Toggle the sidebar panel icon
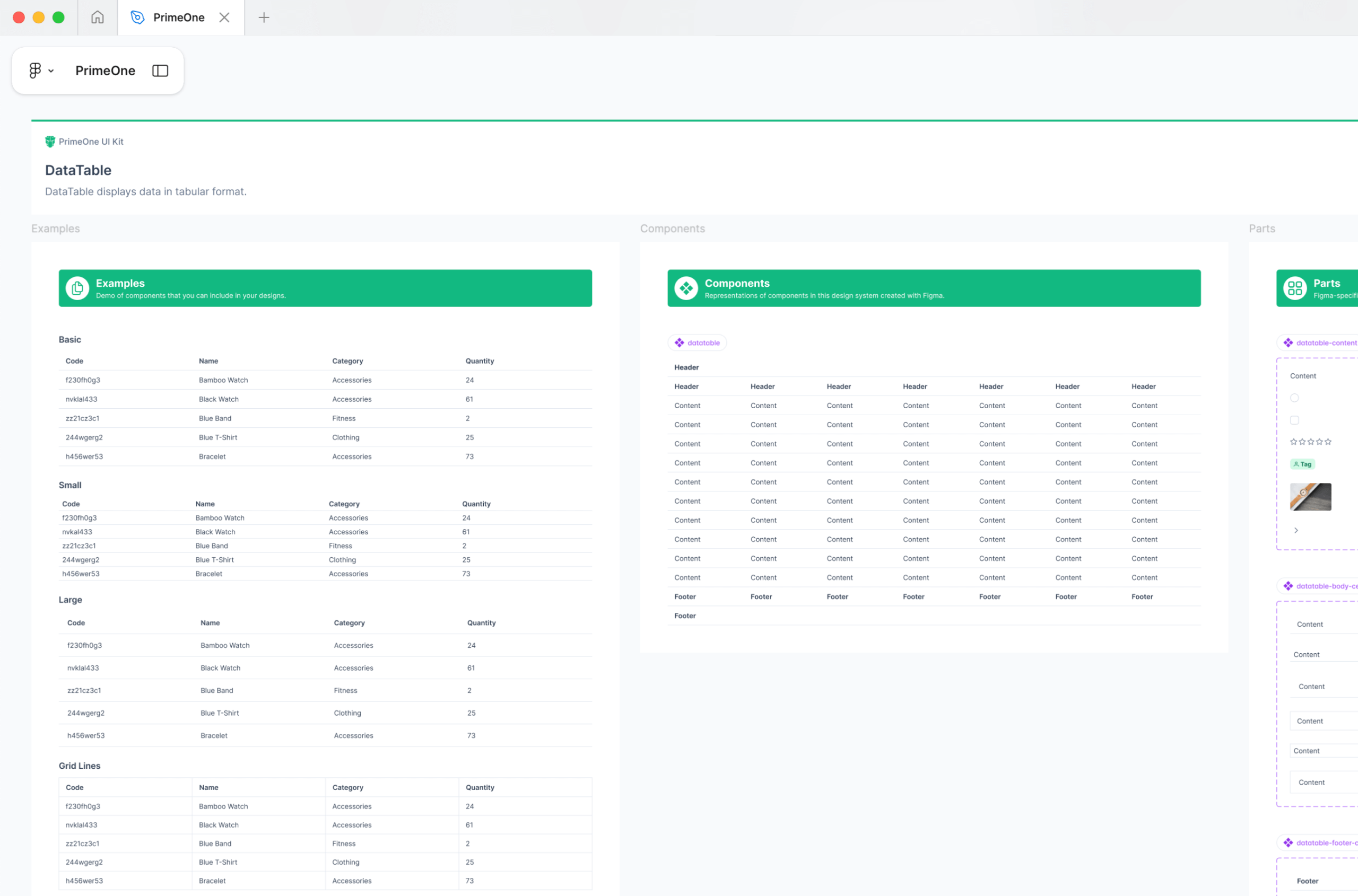Screen dimensions: 1358x896 click(x=160, y=71)
